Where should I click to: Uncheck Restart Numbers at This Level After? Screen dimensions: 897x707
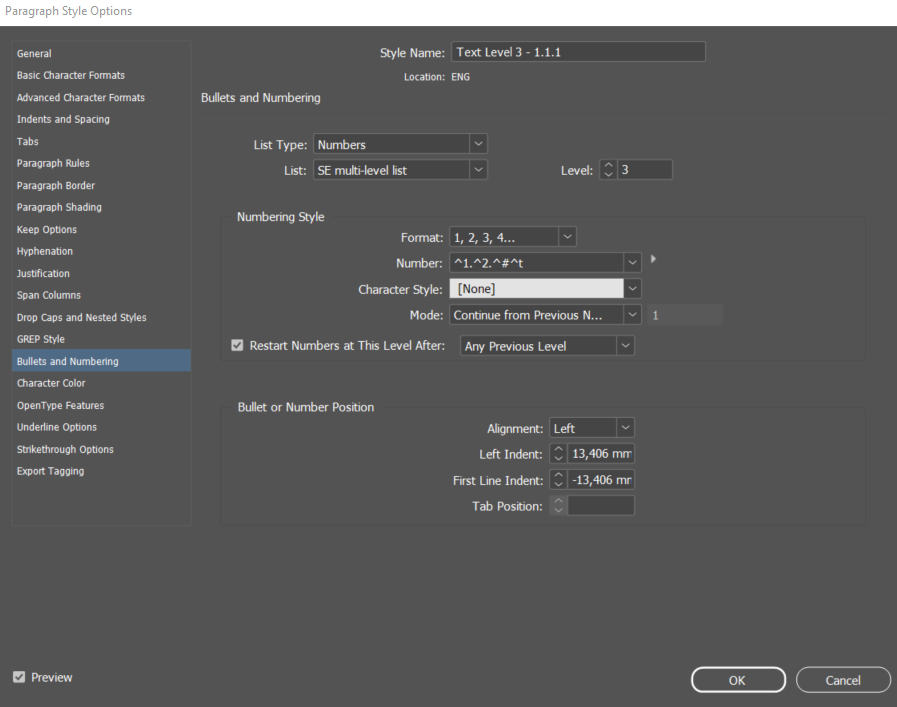click(x=237, y=345)
